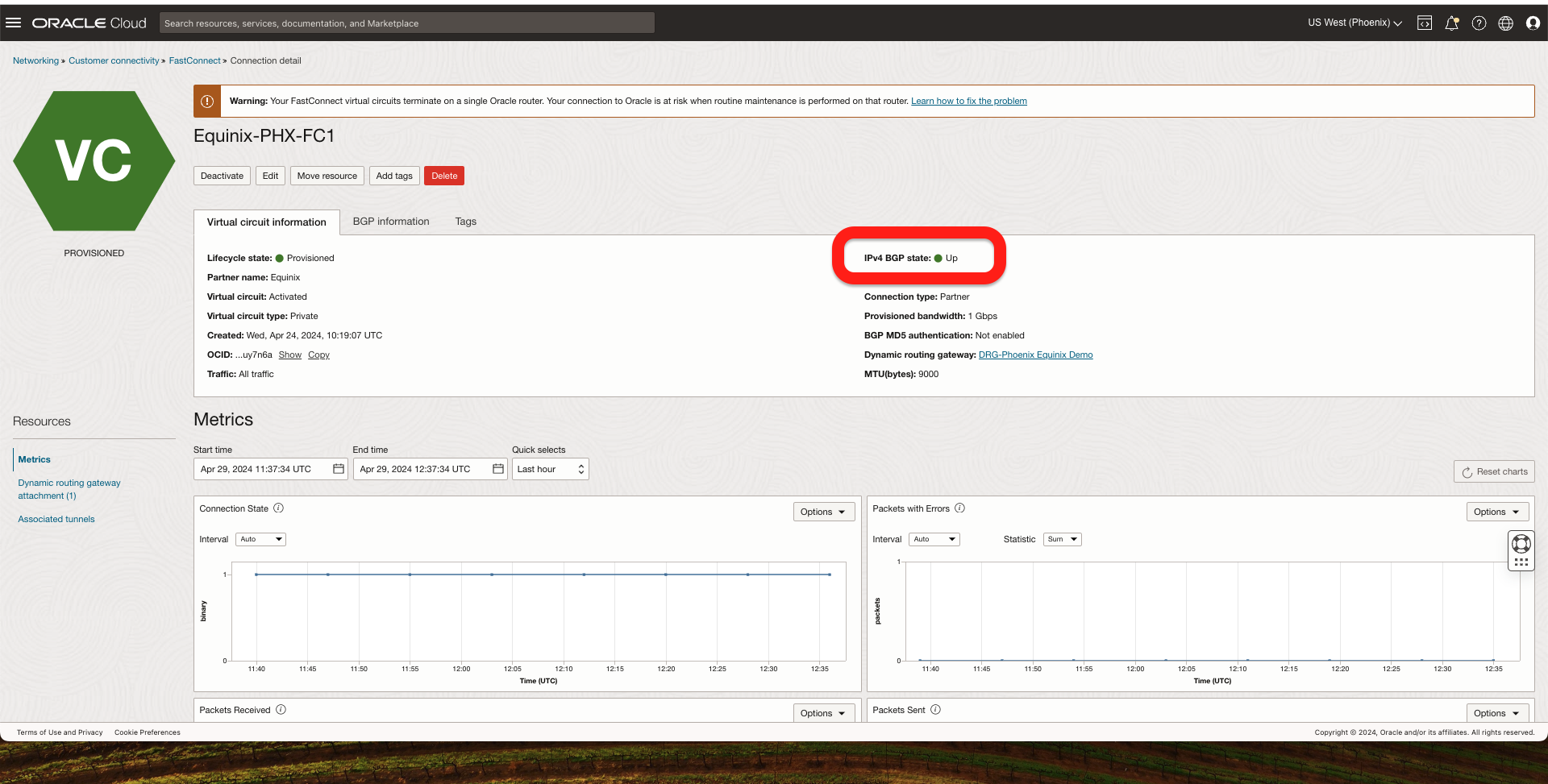Viewport: 1548px width, 784px height.
Task: Open the End time calendar picker
Action: (x=498, y=468)
